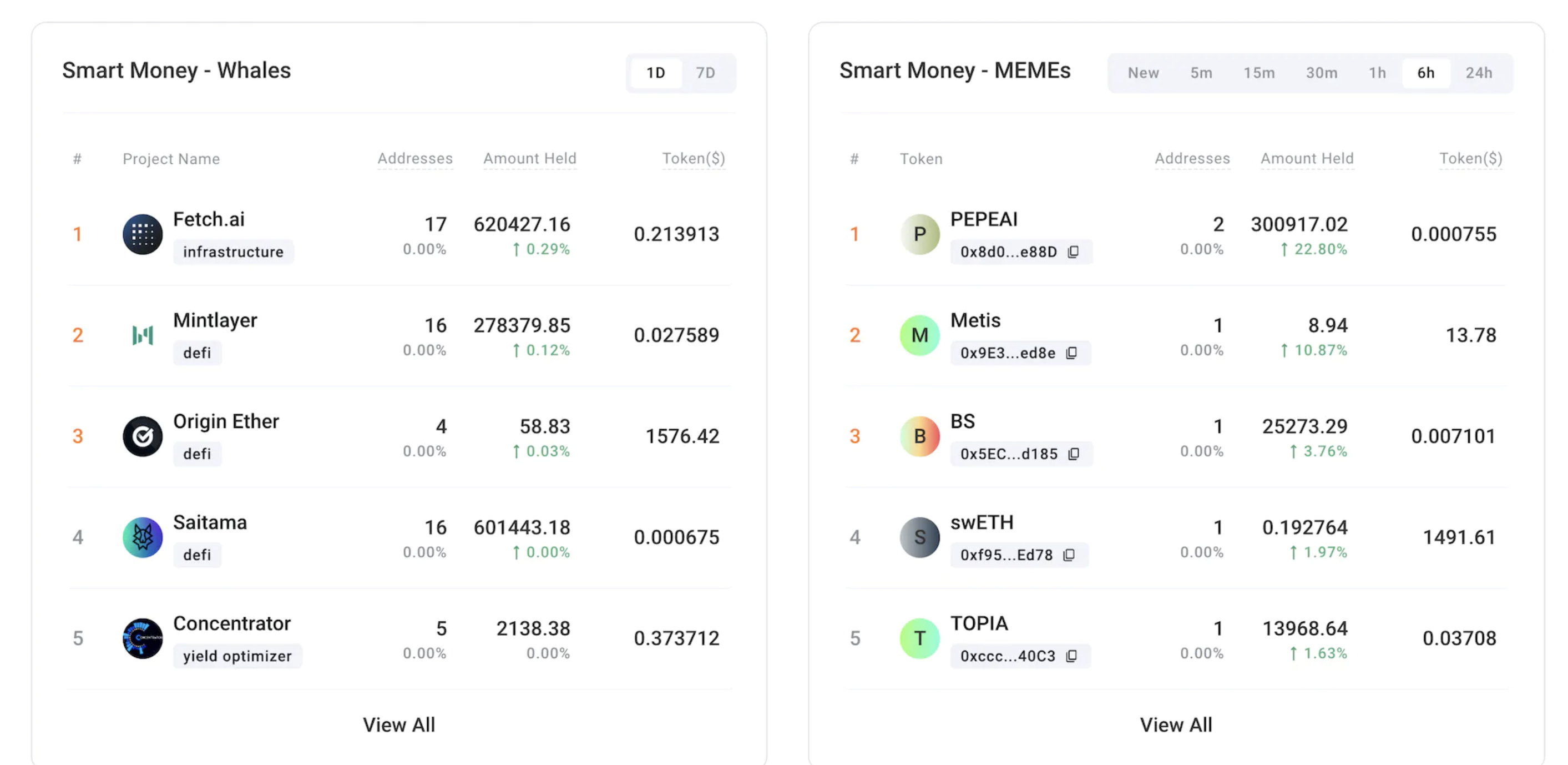Click the infrastructure tag under Fetch.ai
1568x765 pixels.
click(233, 251)
